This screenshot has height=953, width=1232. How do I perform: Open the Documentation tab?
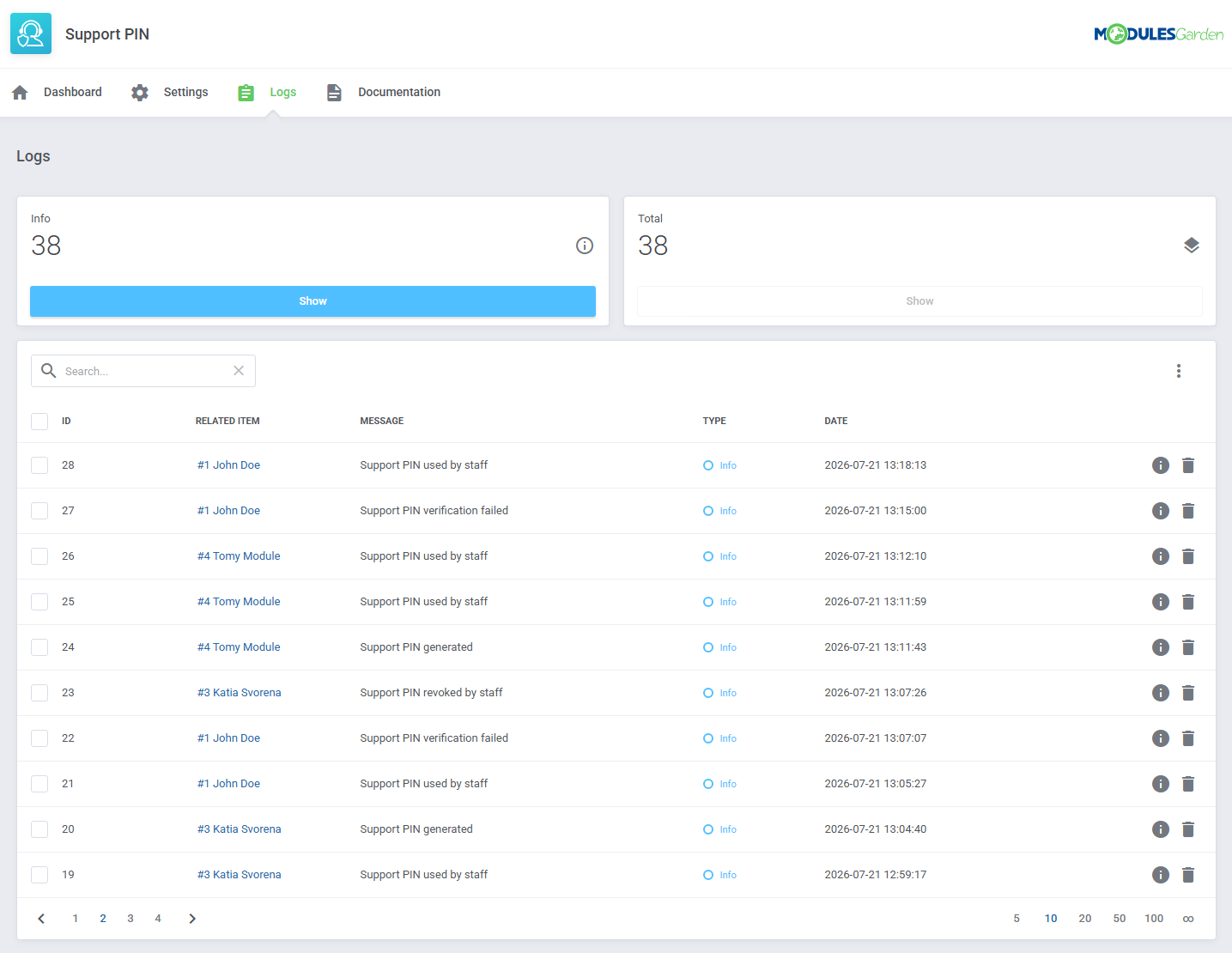(x=383, y=93)
